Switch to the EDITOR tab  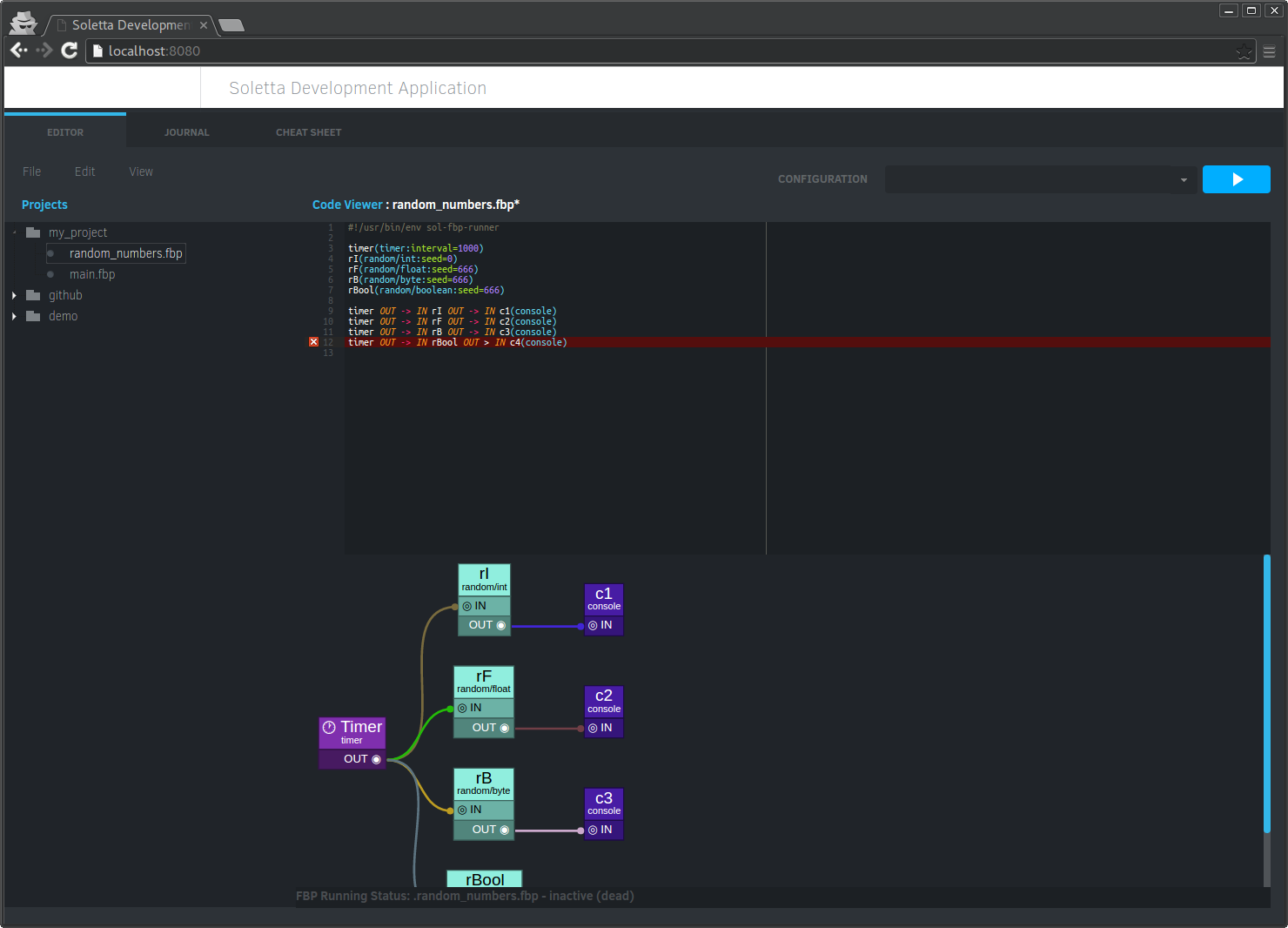[x=65, y=132]
